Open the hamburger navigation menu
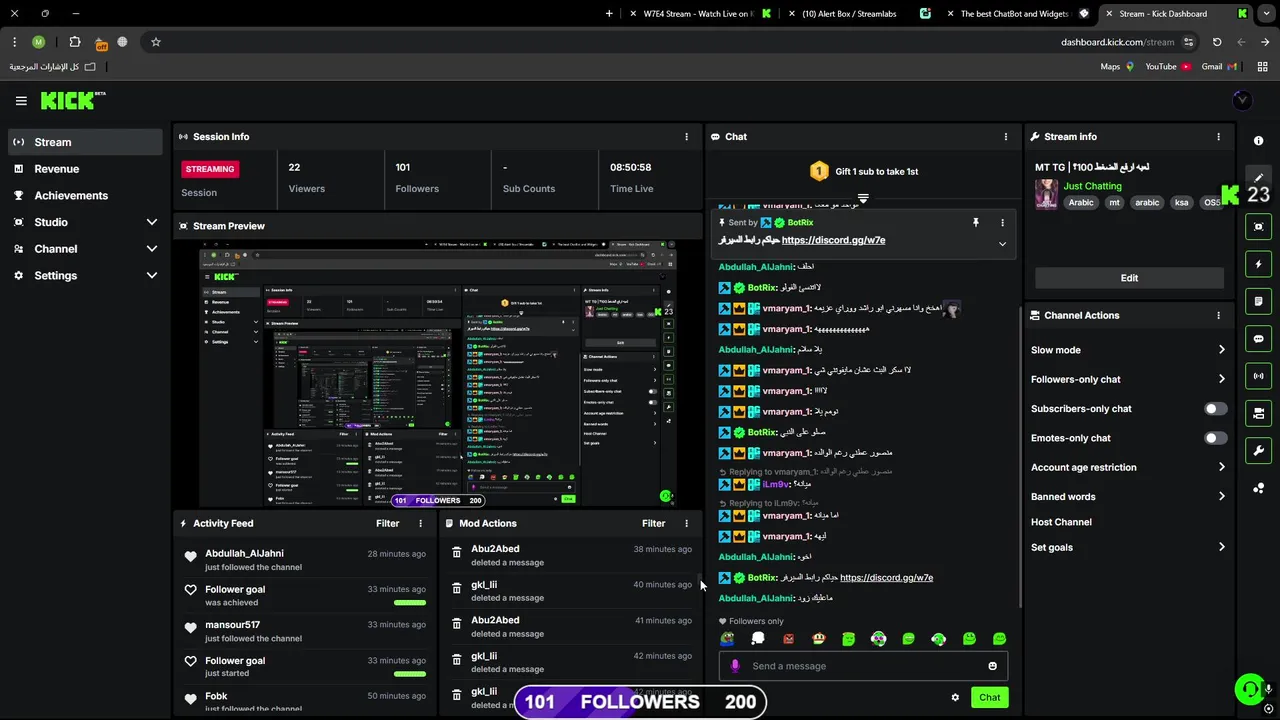 click(x=21, y=101)
